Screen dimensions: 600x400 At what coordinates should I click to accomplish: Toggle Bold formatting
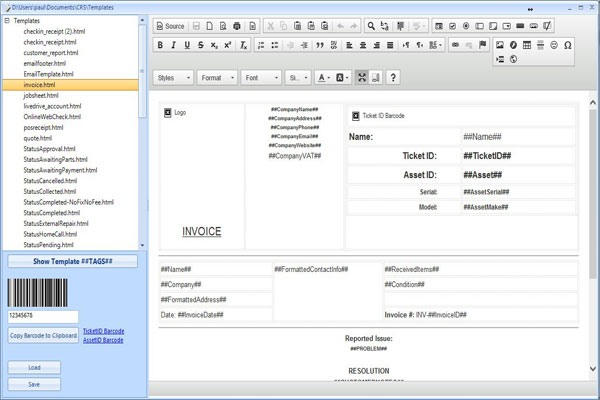(x=160, y=45)
